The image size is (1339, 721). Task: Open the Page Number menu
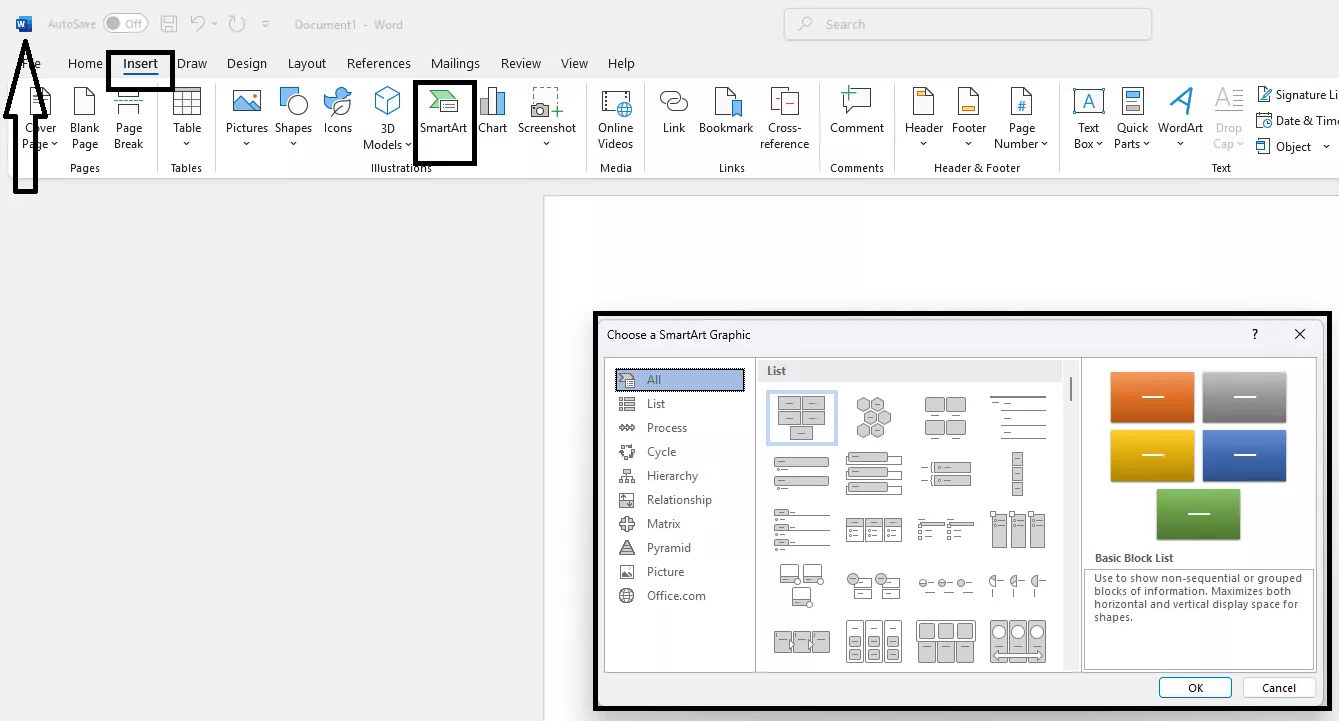1022,118
